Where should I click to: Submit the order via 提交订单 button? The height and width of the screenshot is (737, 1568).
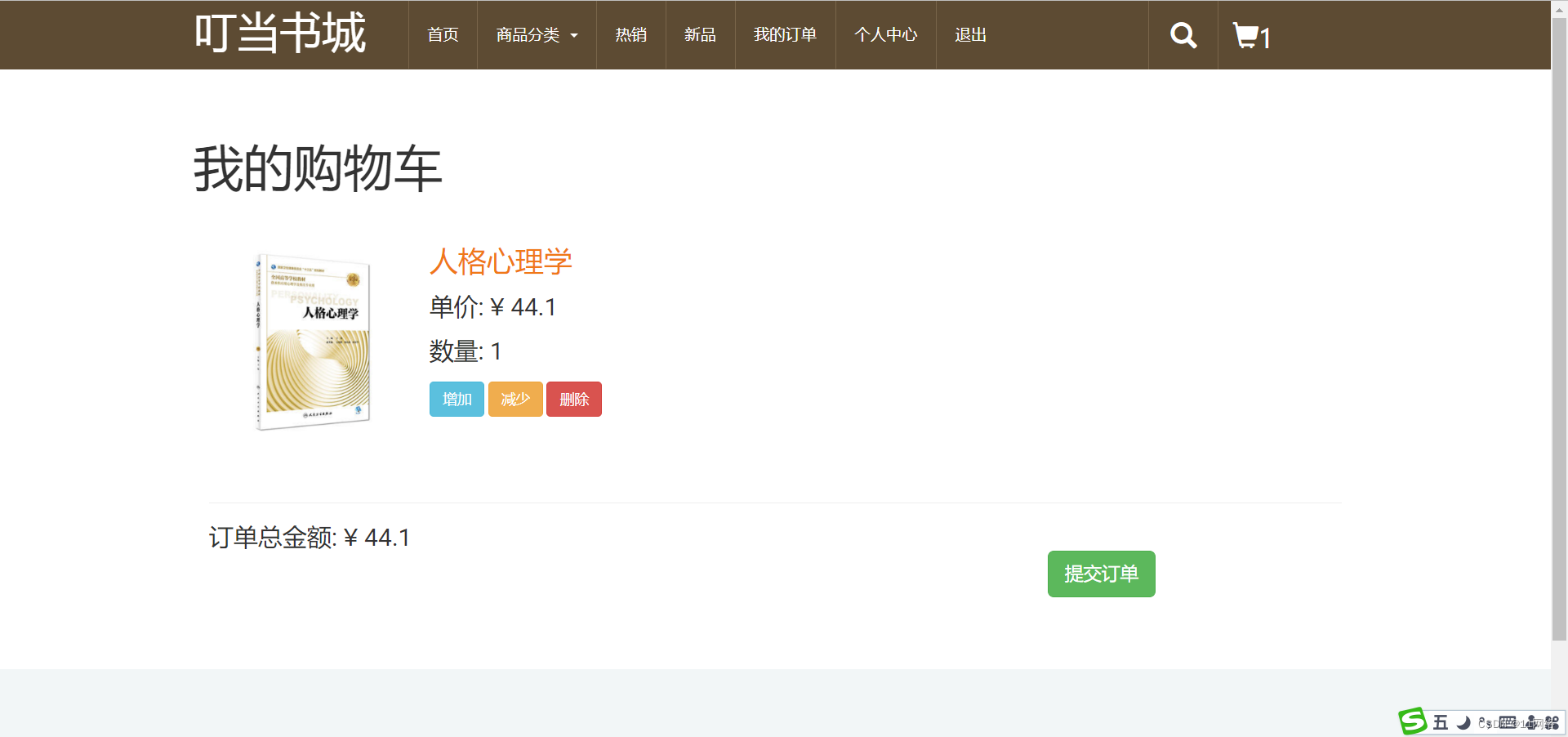tap(1100, 574)
